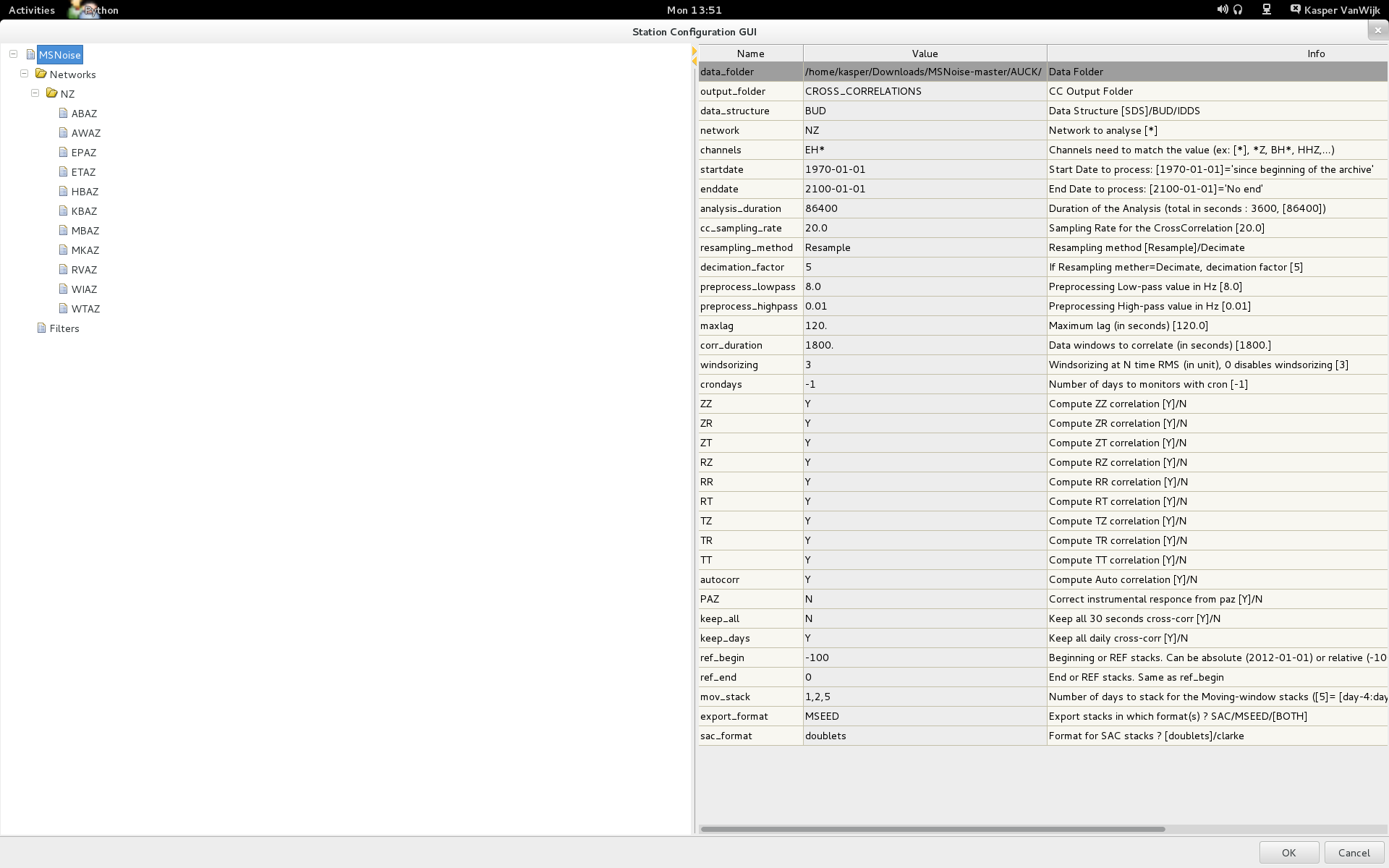Select the HBAZ station in tree
Screen dimensions: 1389x868
pyautogui.click(x=85, y=192)
